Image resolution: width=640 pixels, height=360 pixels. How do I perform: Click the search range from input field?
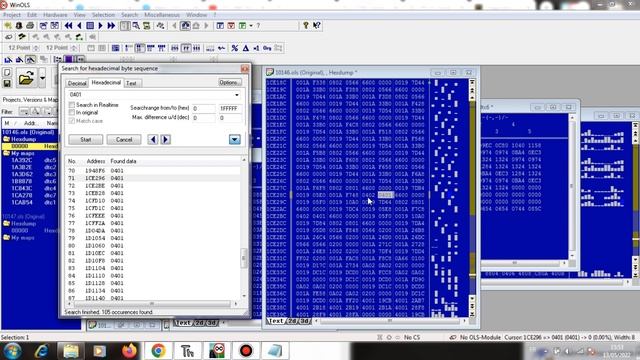(203, 109)
